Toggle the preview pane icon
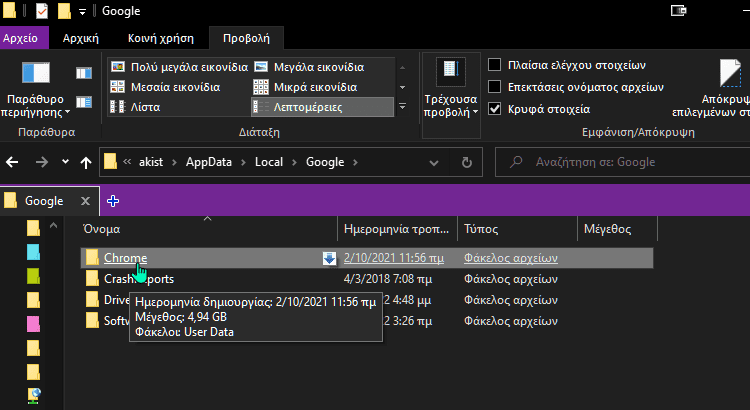The image size is (750, 410). [84, 73]
